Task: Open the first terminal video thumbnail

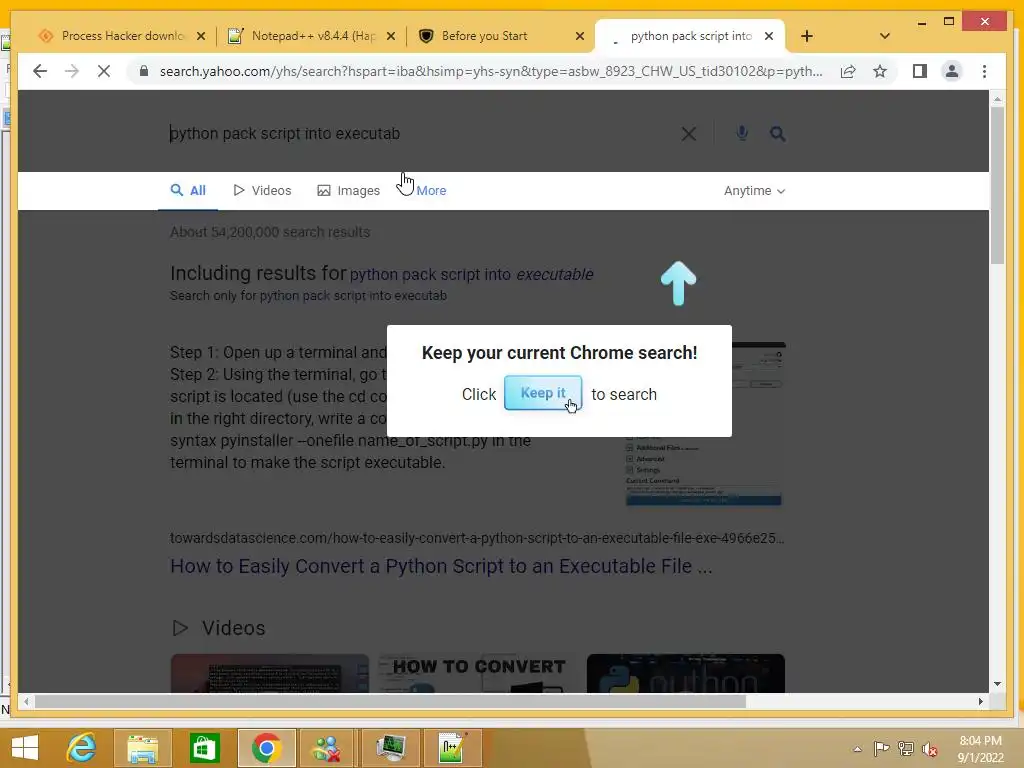Action: tap(269, 673)
